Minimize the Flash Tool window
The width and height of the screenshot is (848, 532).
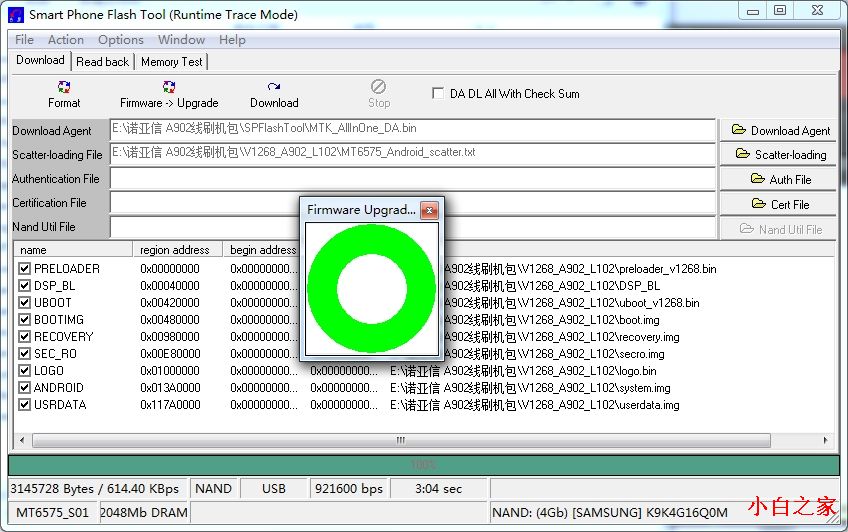[753, 11]
